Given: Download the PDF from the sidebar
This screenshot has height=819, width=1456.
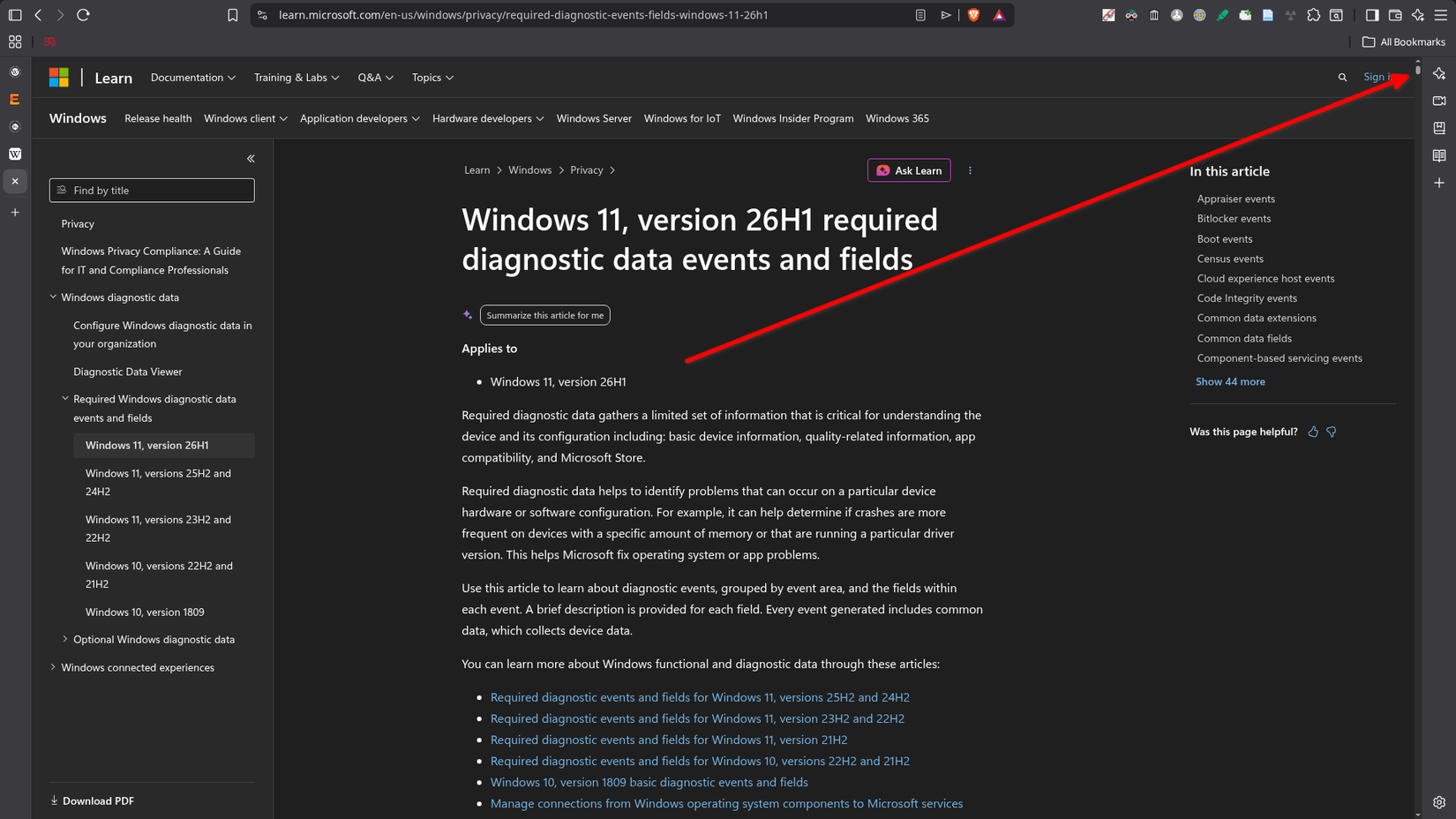Looking at the screenshot, I should coord(93,800).
